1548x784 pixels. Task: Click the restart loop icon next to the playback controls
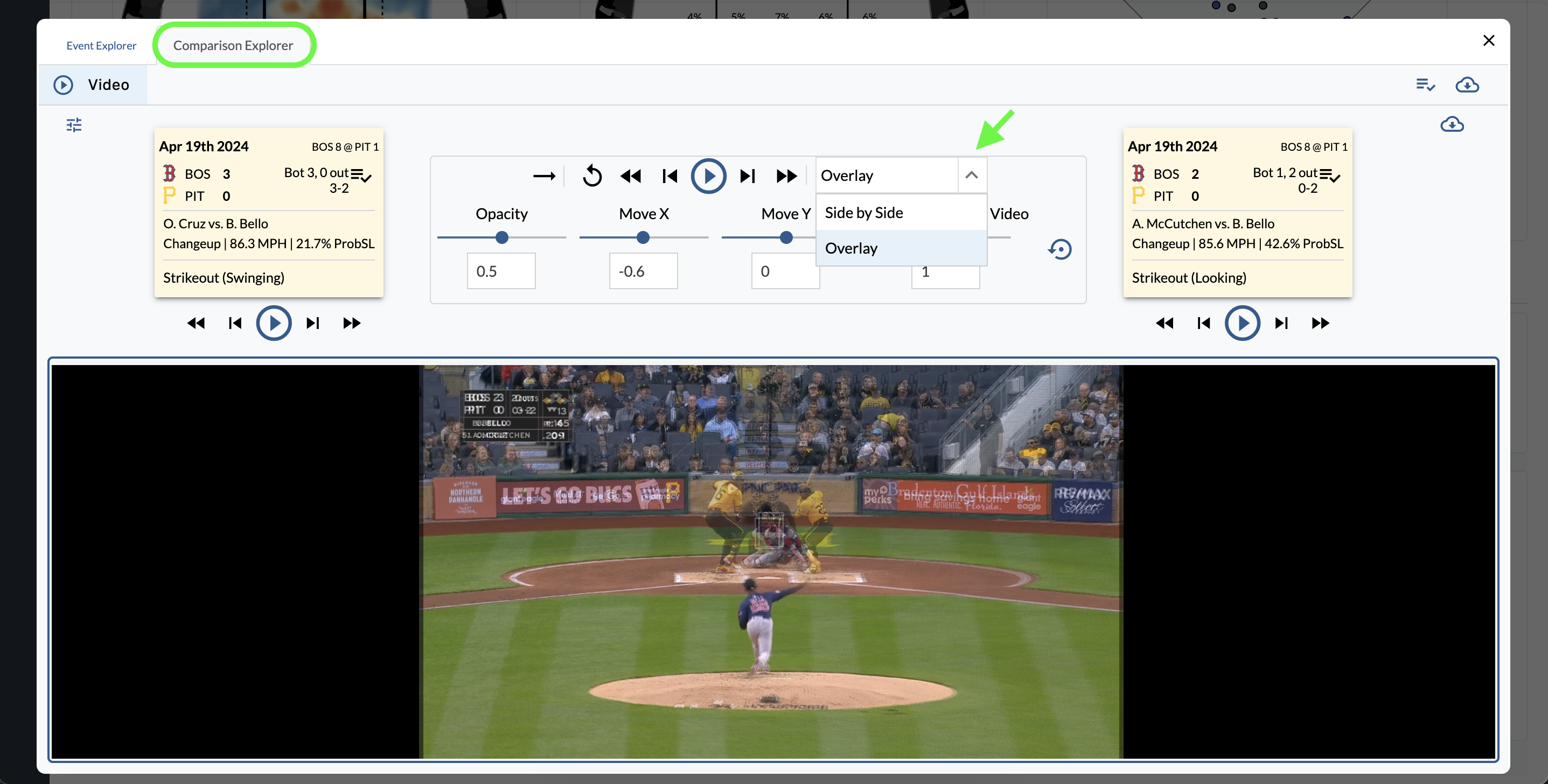coord(592,176)
